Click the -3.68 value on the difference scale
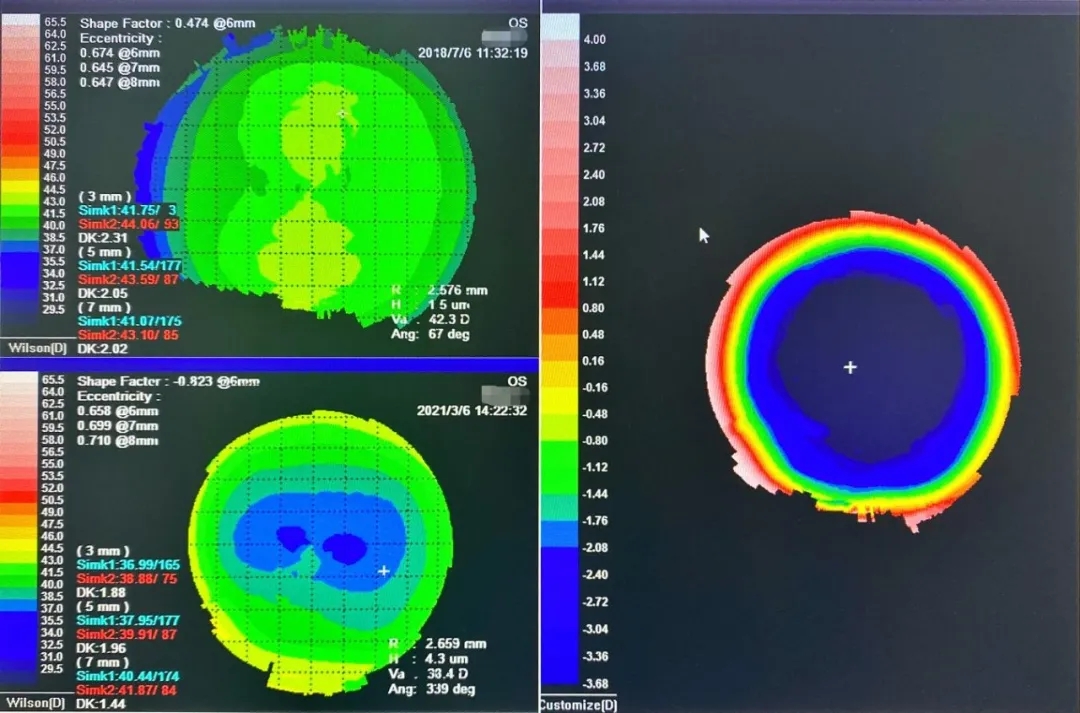The width and height of the screenshot is (1080, 713). coord(594,683)
